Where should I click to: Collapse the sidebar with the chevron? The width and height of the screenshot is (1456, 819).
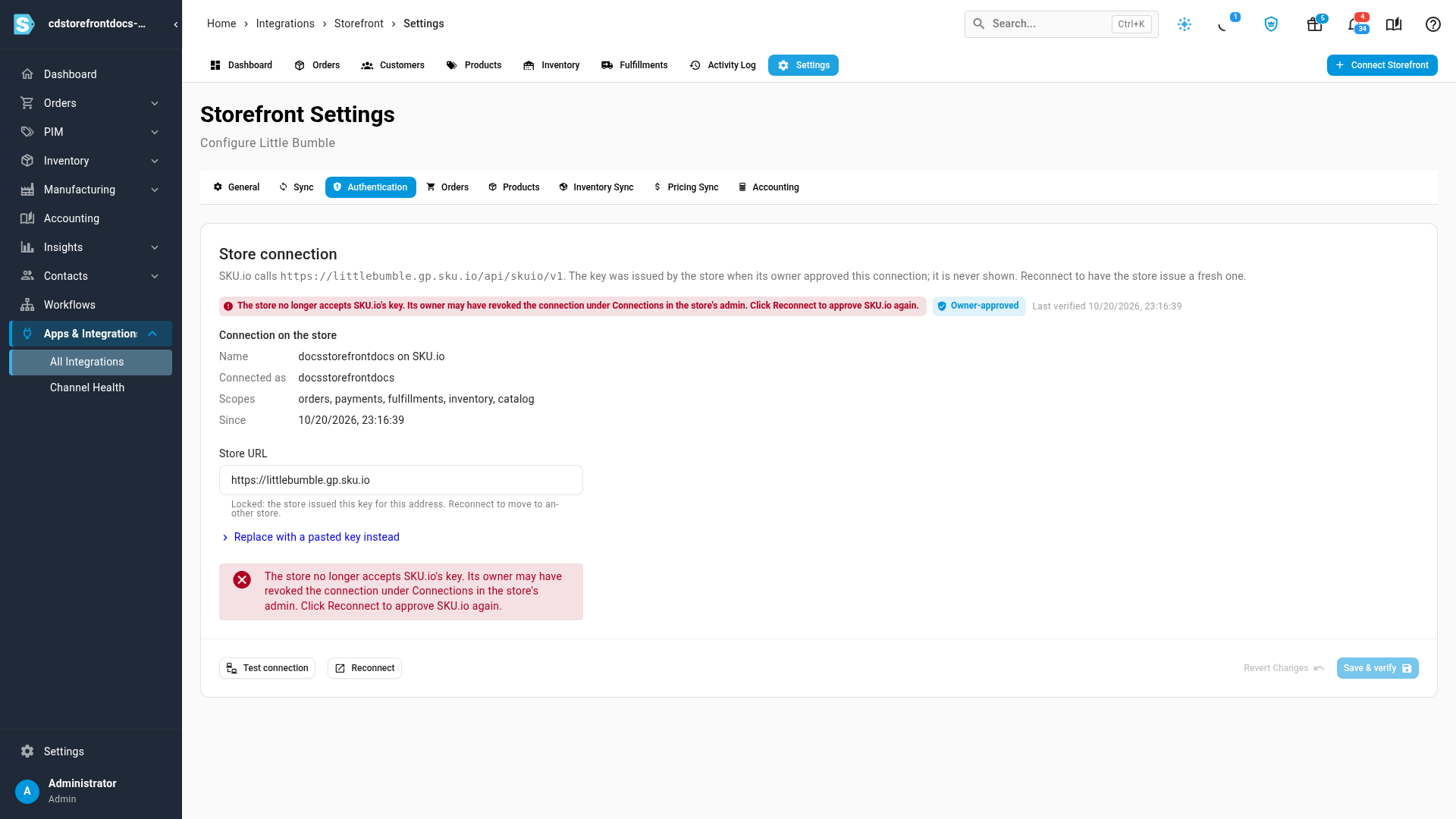[176, 24]
